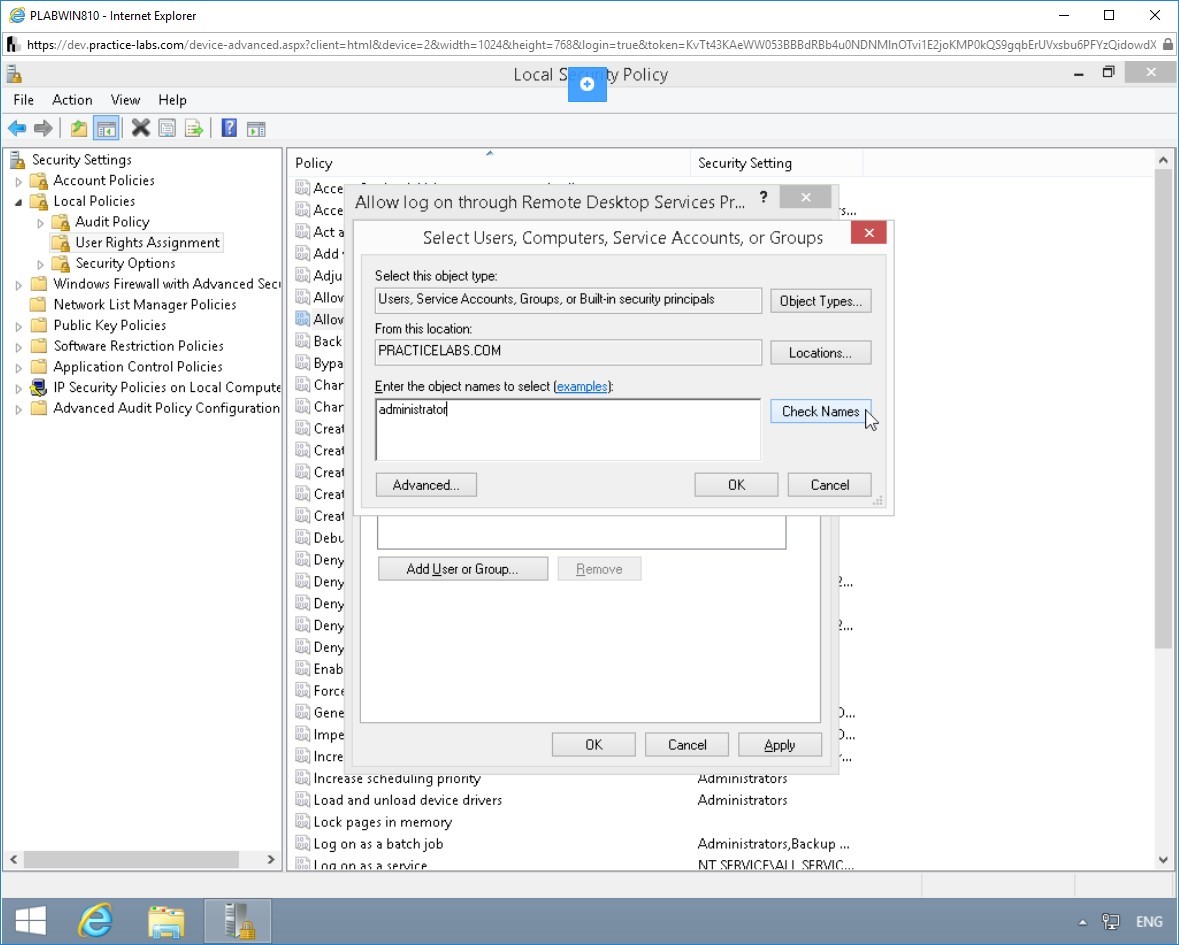
Task: Click the Security Settings root node icon
Action: pos(17,159)
